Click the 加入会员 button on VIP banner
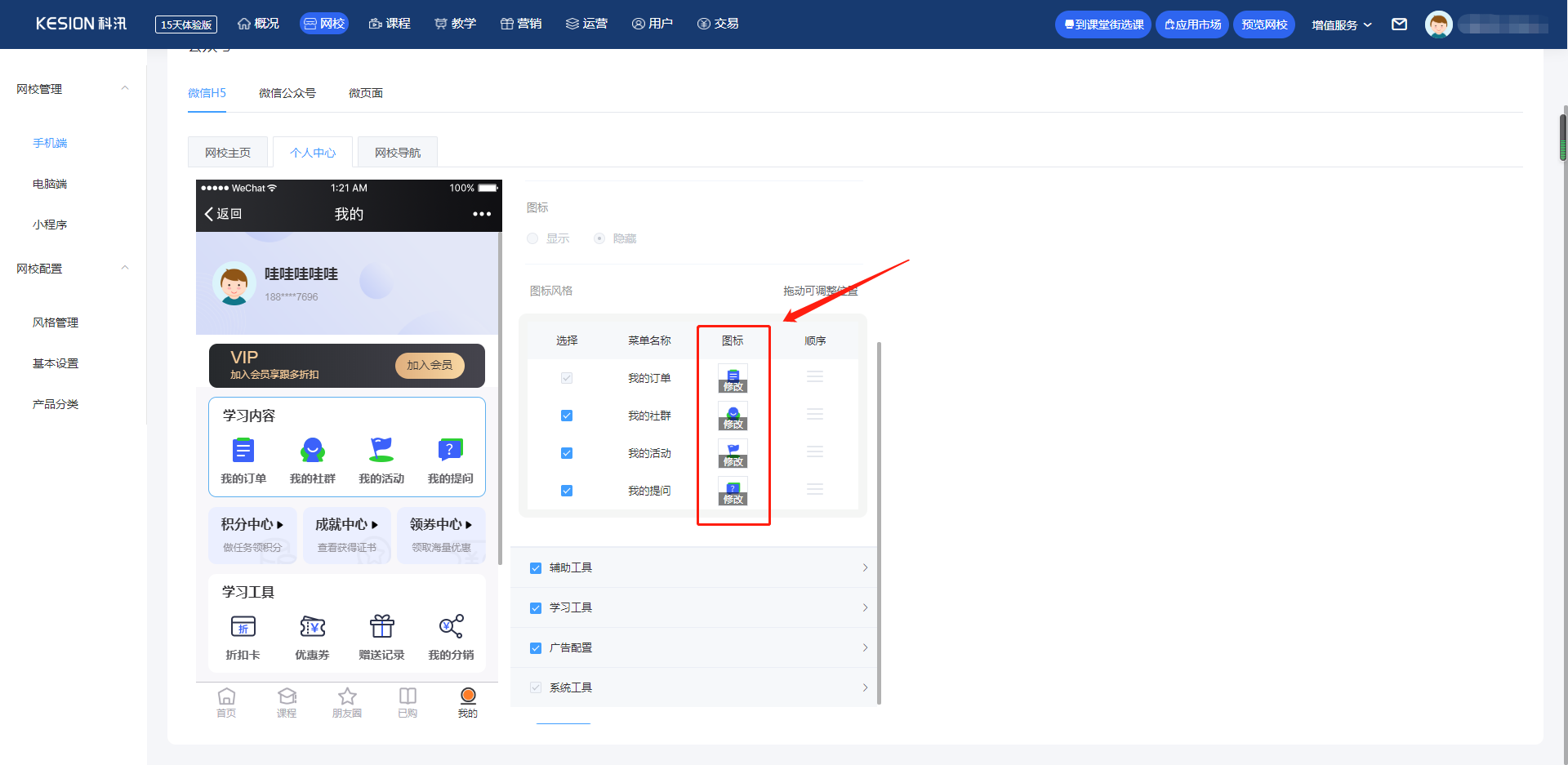Image resolution: width=1568 pixels, height=765 pixels. 430,365
